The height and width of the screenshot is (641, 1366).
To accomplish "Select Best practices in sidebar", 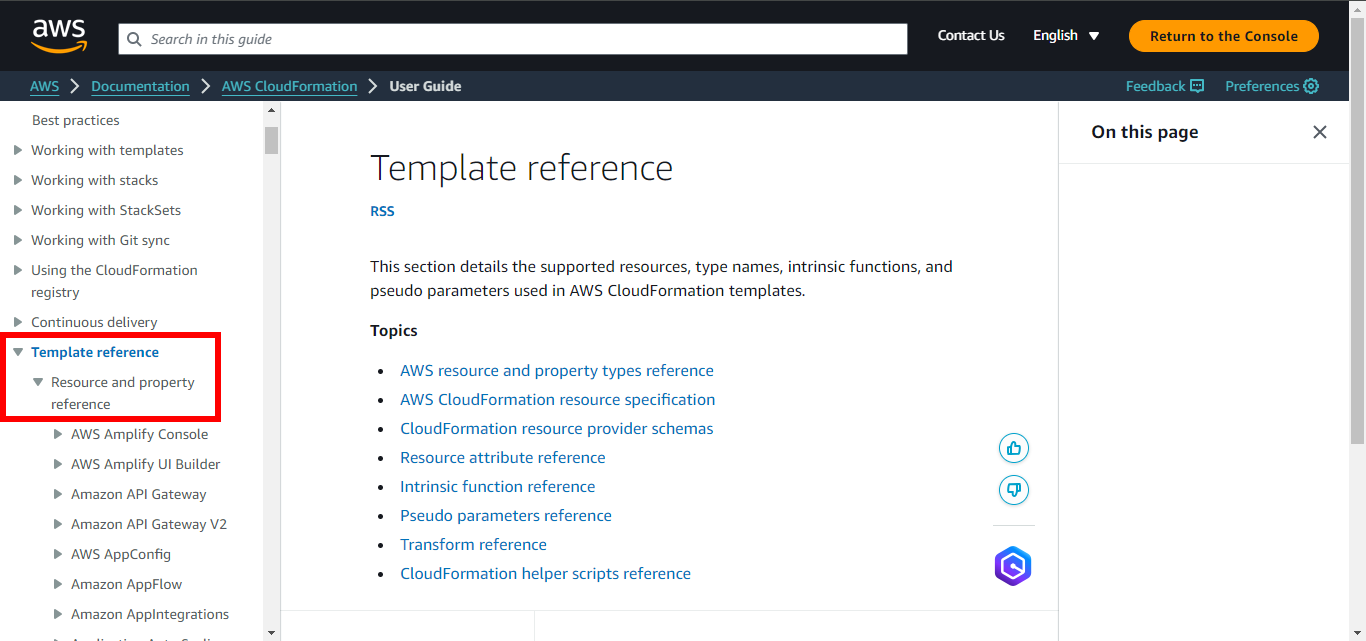I will point(76,120).
